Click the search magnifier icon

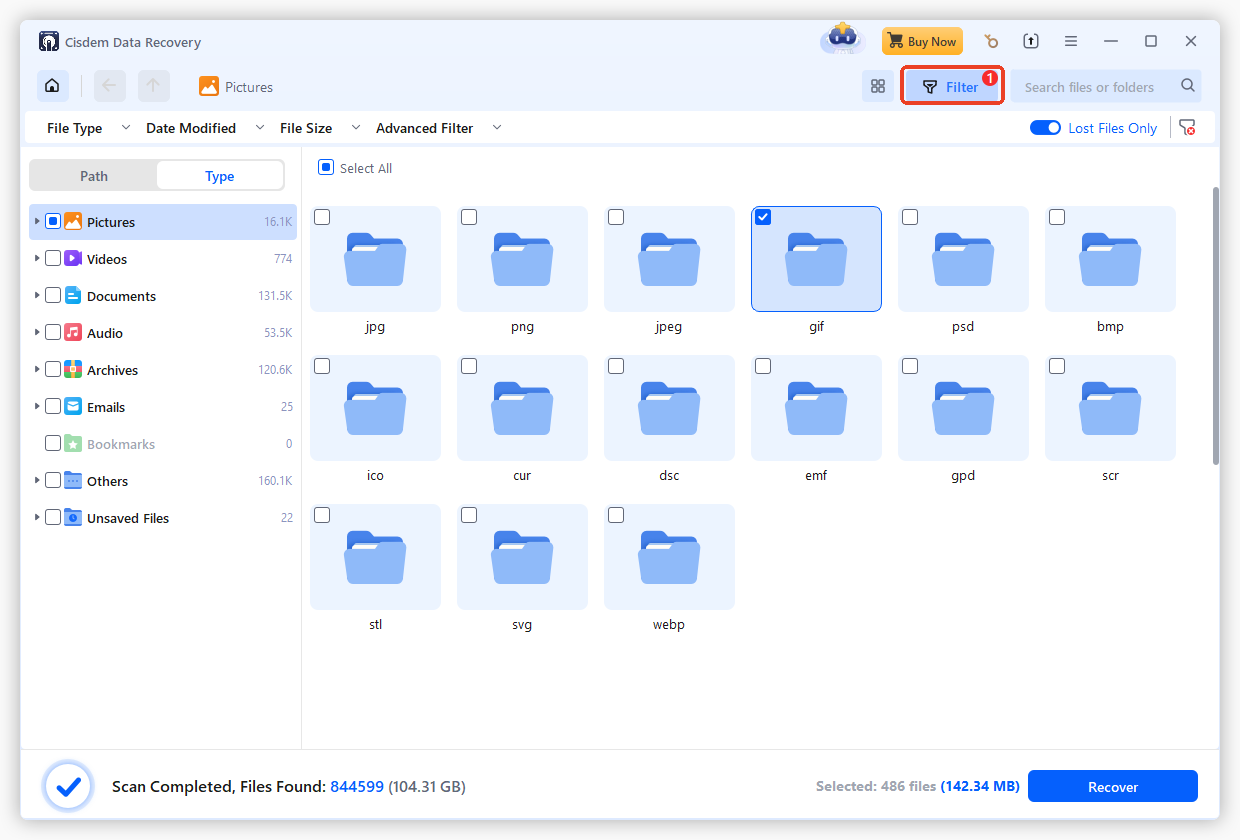pyautogui.click(x=1188, y=86)
